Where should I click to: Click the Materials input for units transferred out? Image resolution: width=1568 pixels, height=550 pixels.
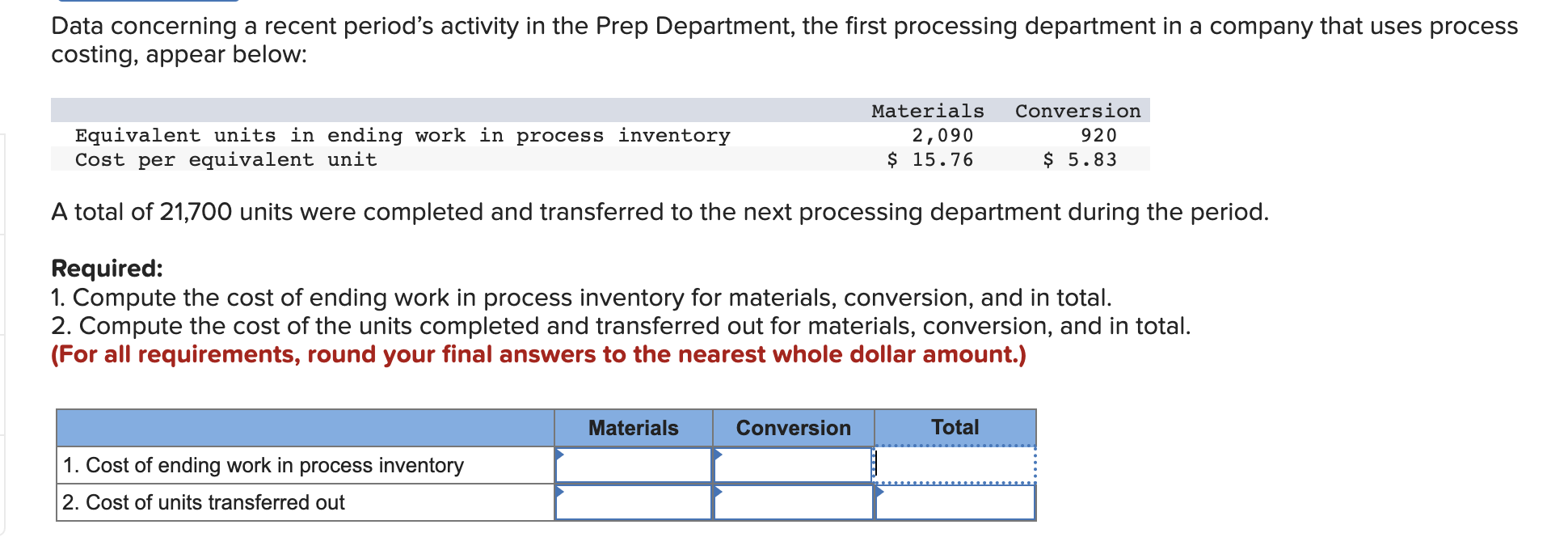pyautogui.click(x=633, y=502)
